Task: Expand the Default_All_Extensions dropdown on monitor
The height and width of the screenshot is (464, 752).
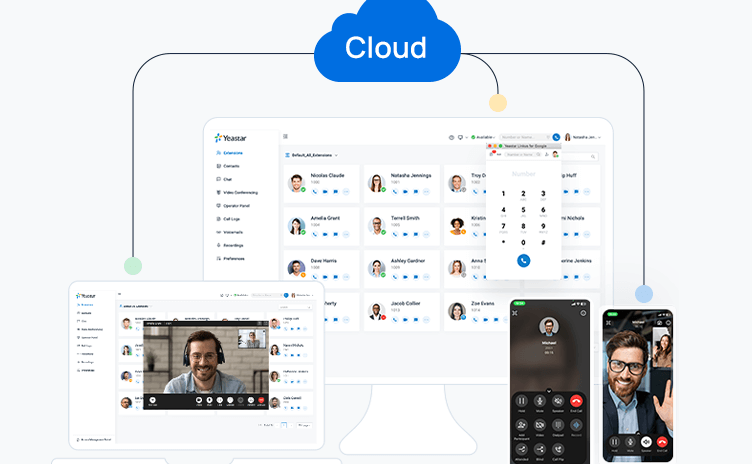Action: click(312, 155)
